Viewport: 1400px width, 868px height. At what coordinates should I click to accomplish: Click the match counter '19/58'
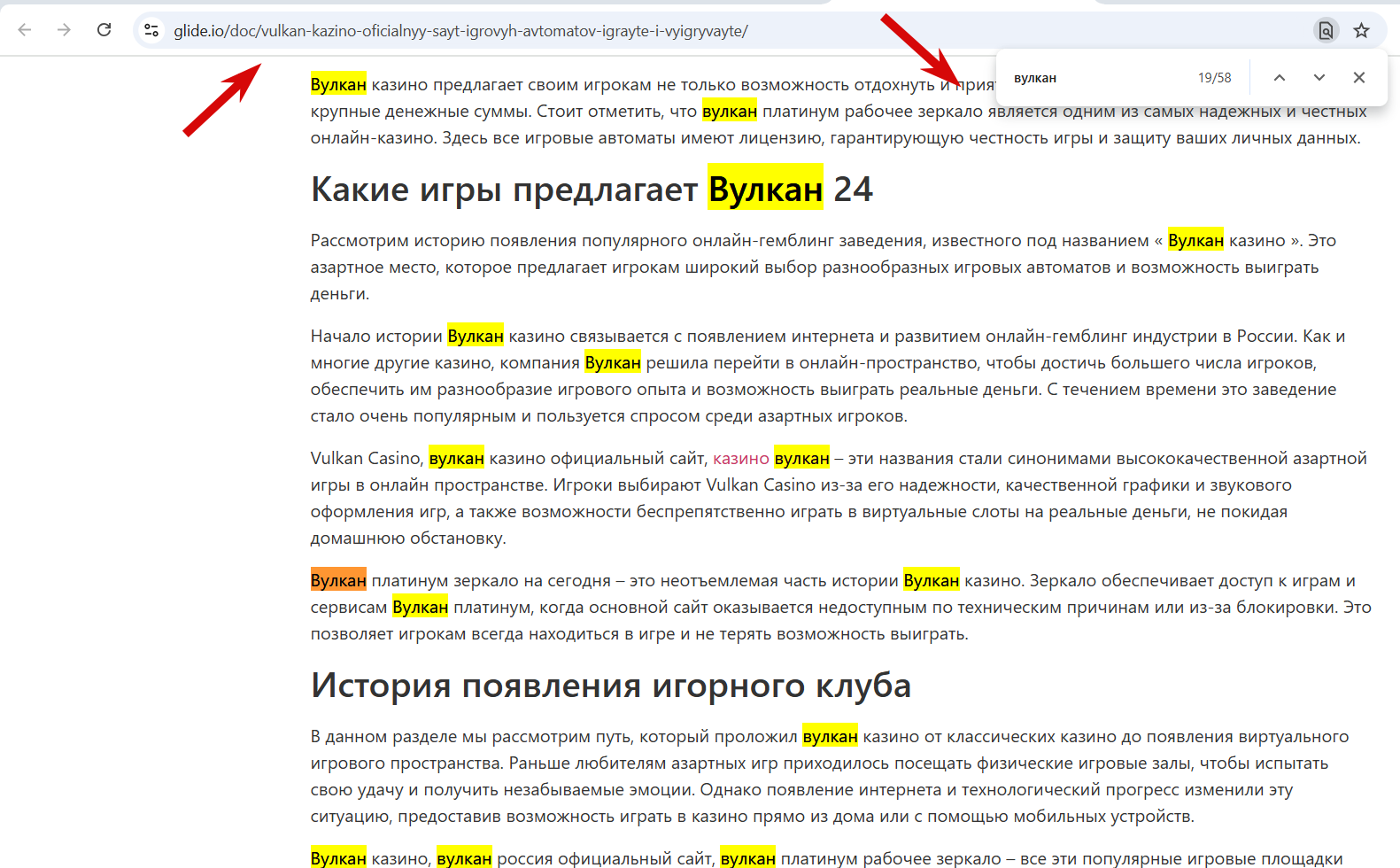pyautogui.click(x=1215, y=78)
